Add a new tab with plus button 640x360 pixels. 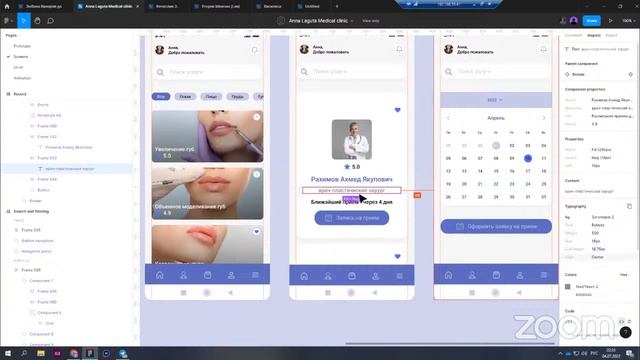337,7
